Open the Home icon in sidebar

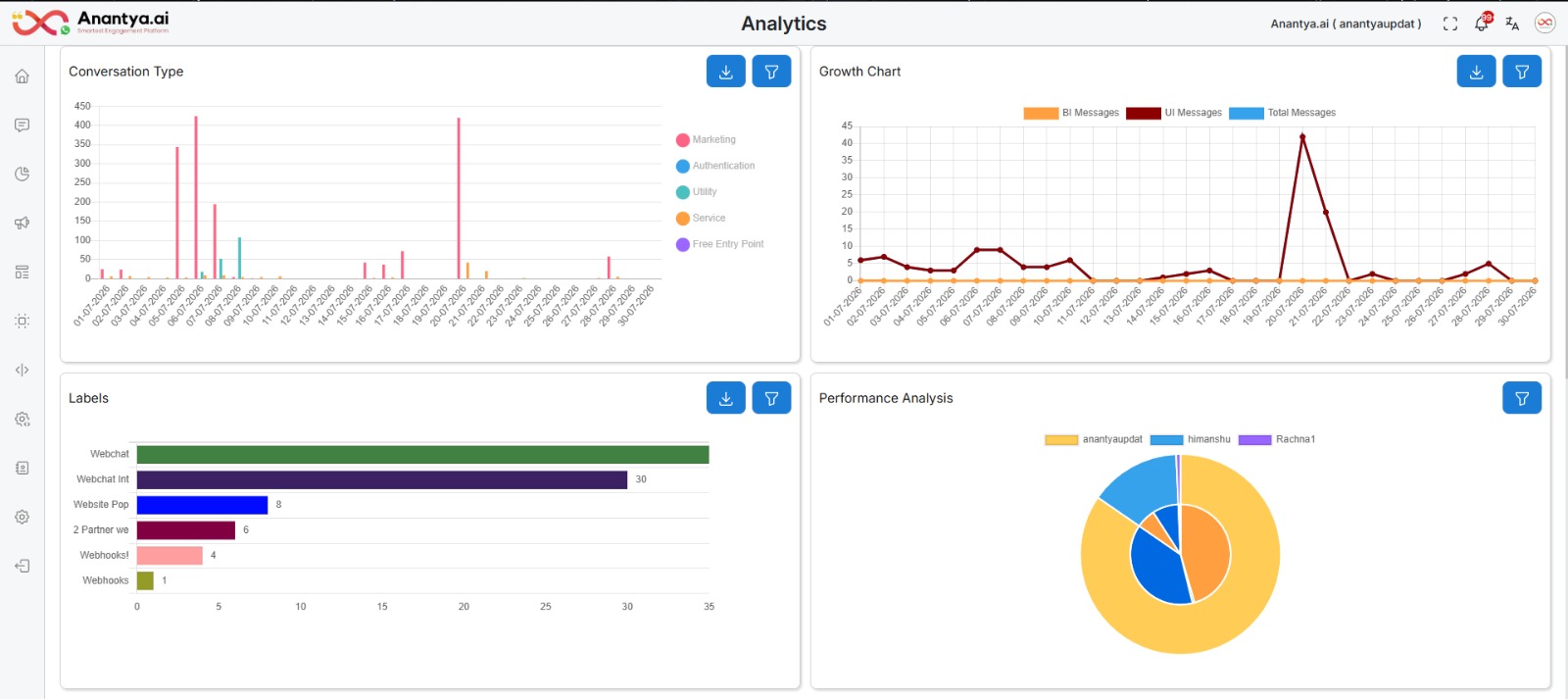[x=22, y=76]
